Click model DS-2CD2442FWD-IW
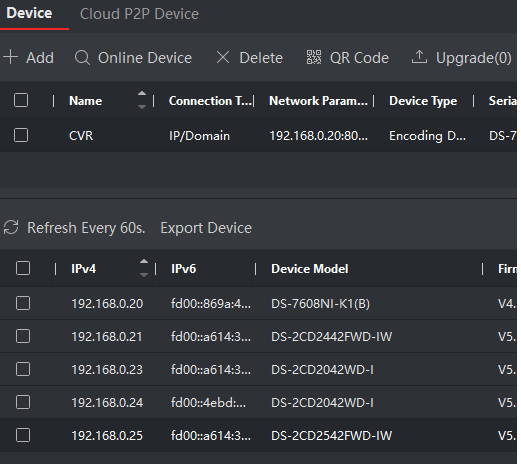 [332, 337]
